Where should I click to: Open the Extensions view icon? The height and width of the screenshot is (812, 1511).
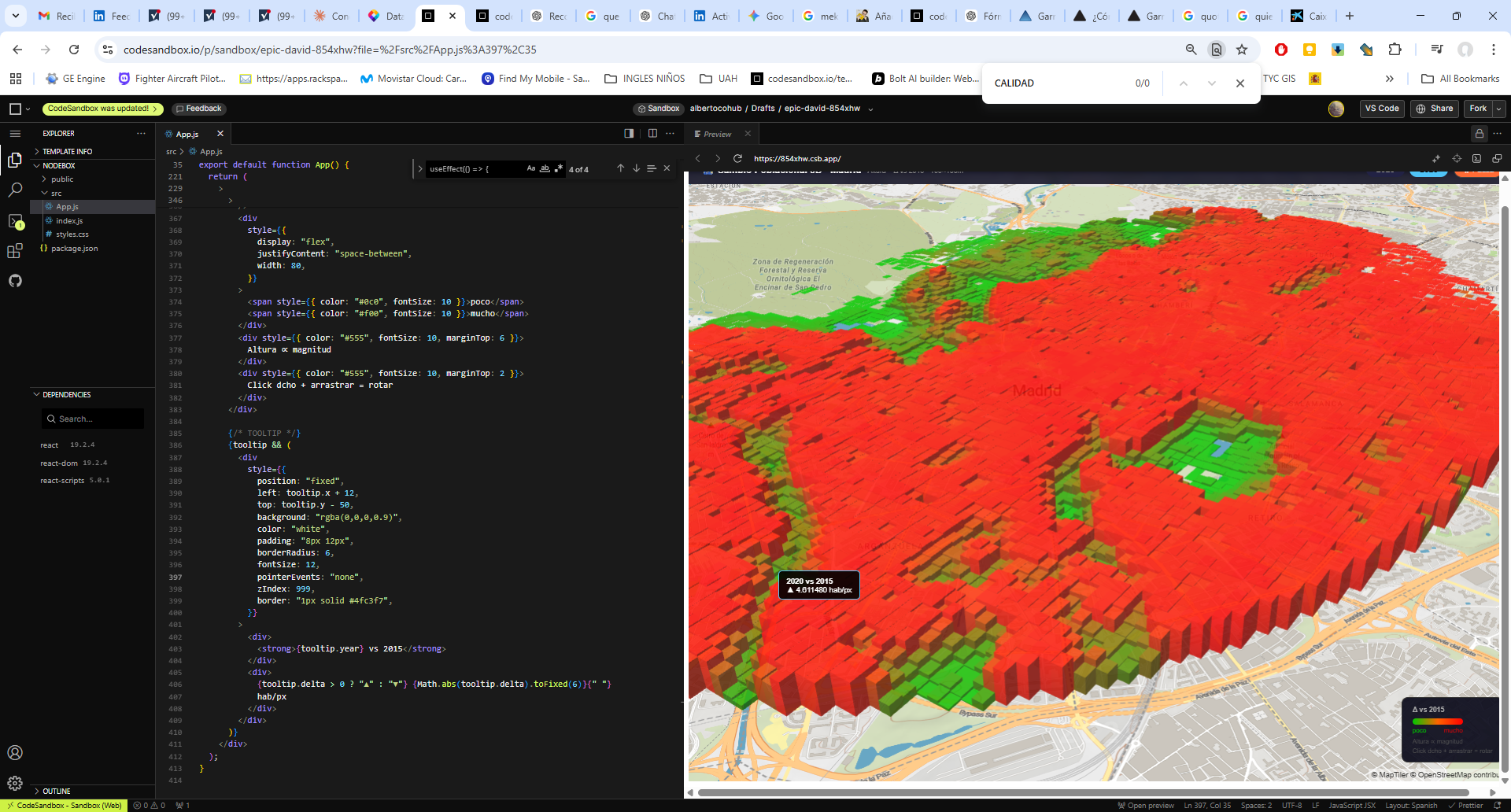tap(15, 251)
